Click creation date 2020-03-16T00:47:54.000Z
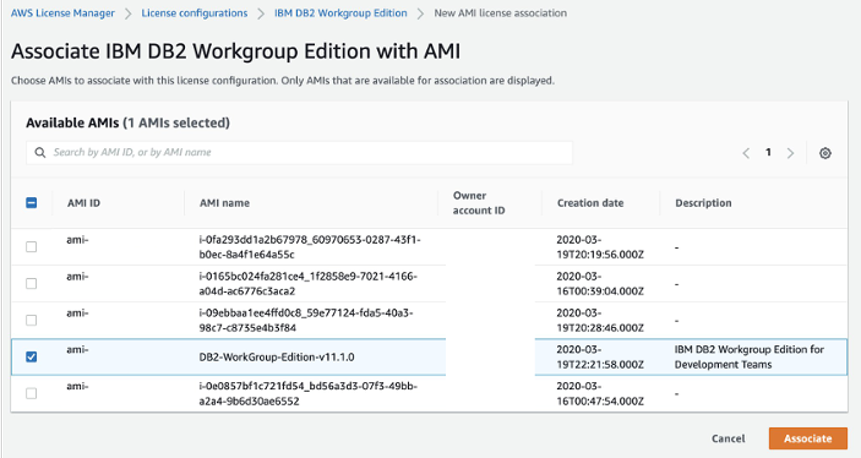861x458 pixels. (600, 393)
